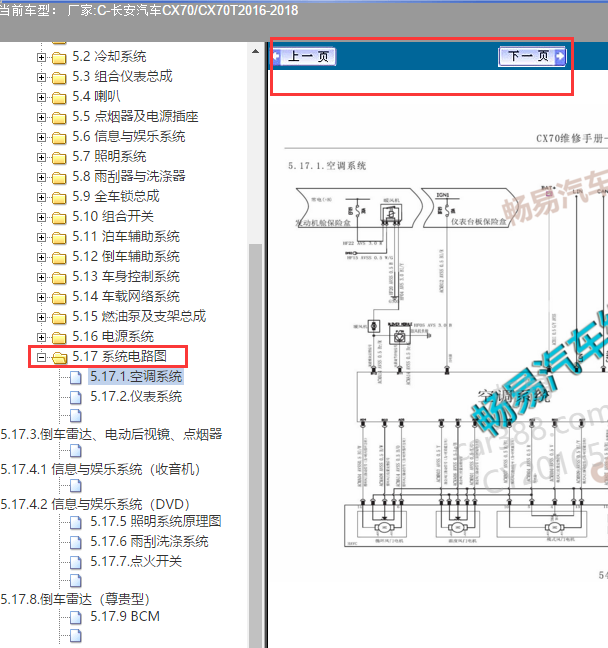Click the page icon for 5.17.5 照明系统原理图
The image size is (608, 648).
click(76, 522)
